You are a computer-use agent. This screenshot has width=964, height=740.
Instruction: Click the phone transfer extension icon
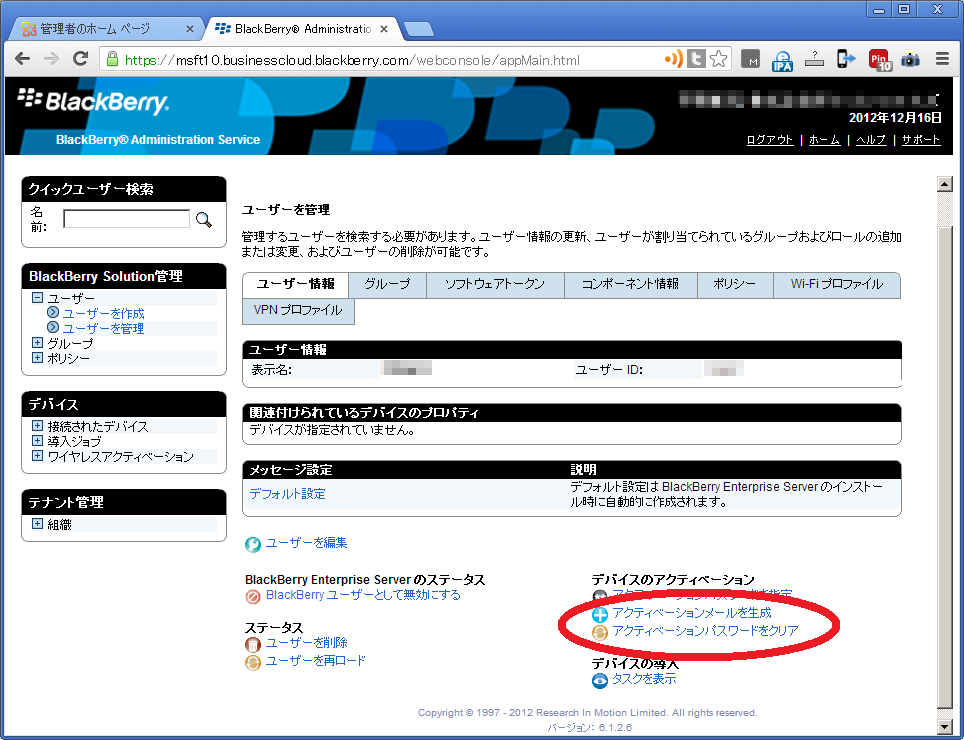tap(846, 59)
